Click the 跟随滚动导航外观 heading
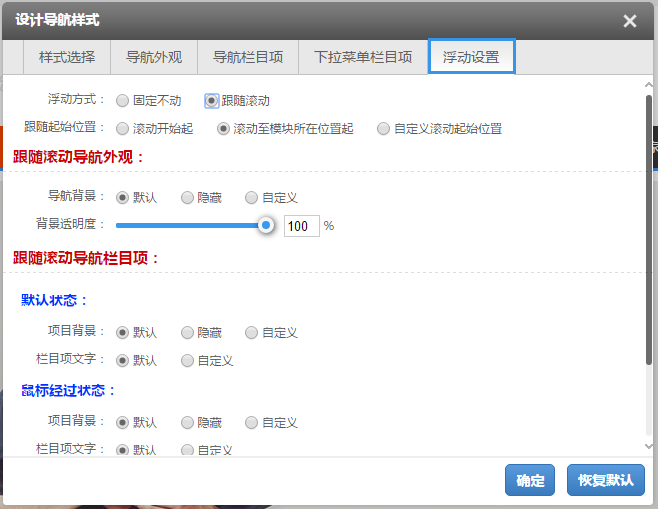Screen dimensions: 658x509 point(78,157)
